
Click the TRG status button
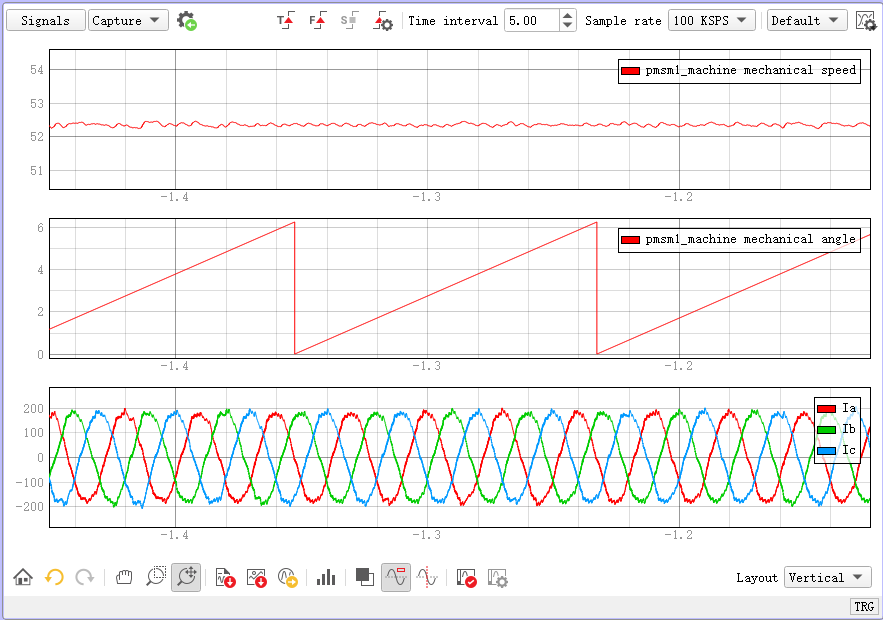click(x=864, y=607)
